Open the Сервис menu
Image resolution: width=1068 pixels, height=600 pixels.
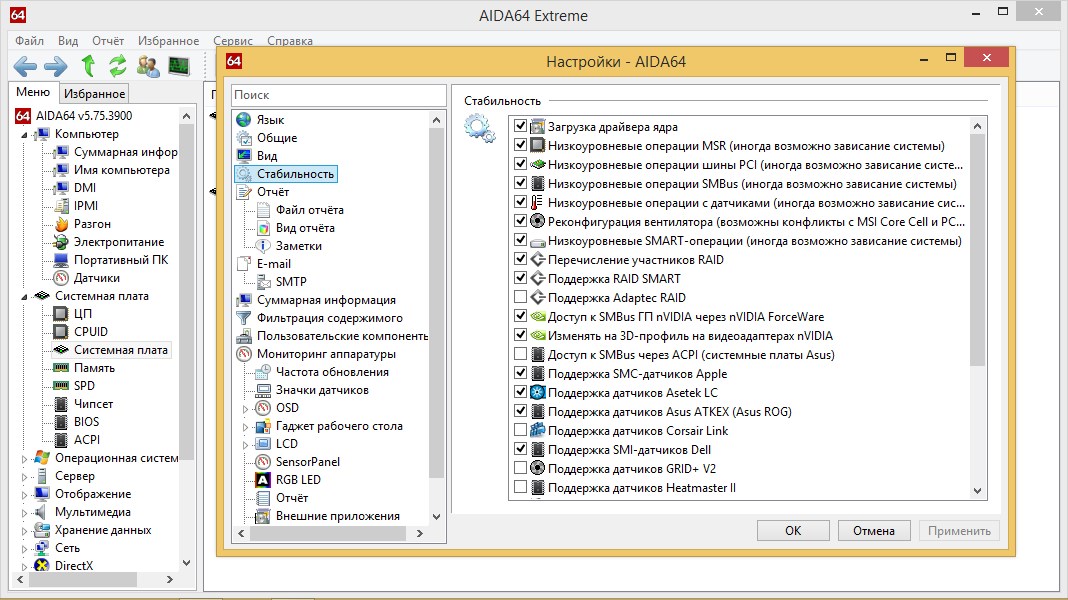point(232,41)
